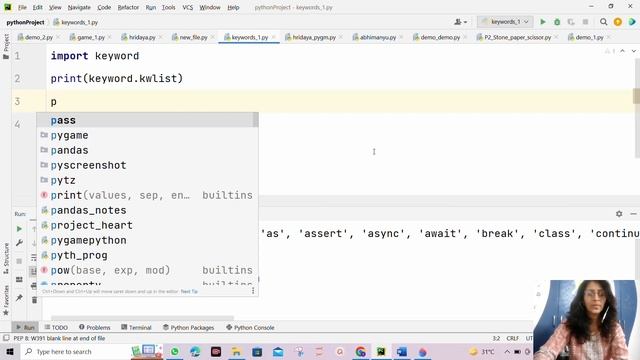This screenshot has width=640, height=360.
Task: Run with coverage icon in toolbar
Action: [x=571, y=22]
